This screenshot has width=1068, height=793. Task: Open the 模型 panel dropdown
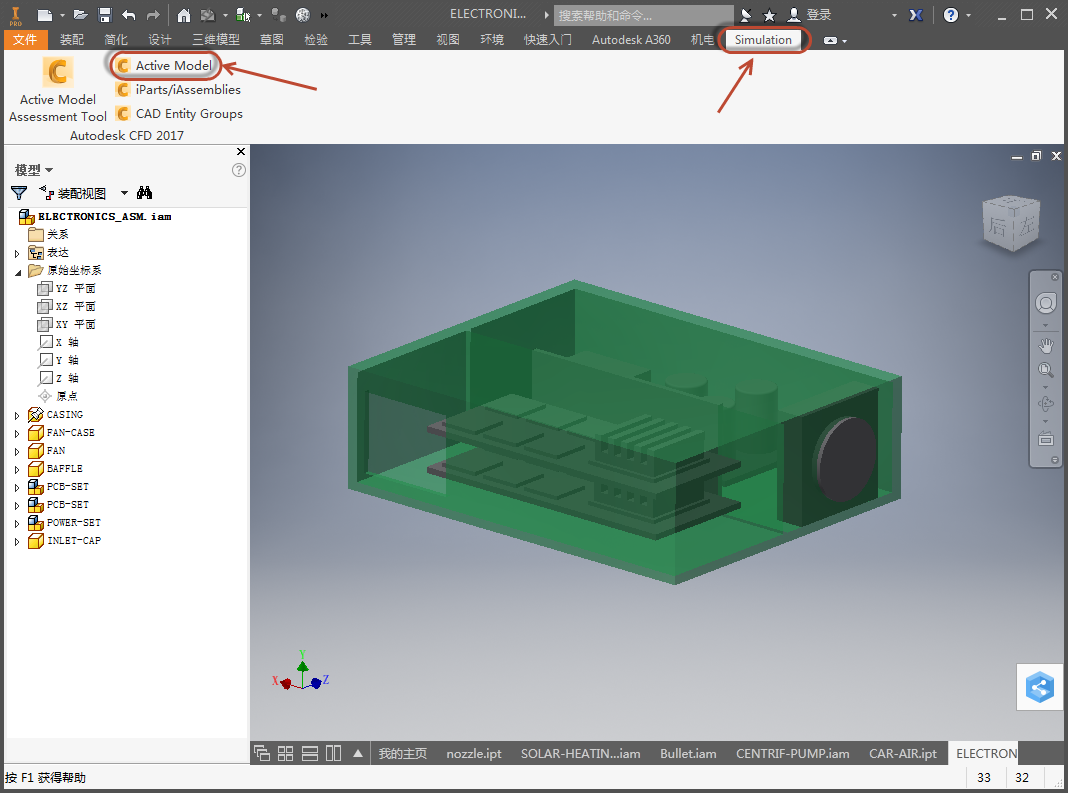(x=34, y=170)
